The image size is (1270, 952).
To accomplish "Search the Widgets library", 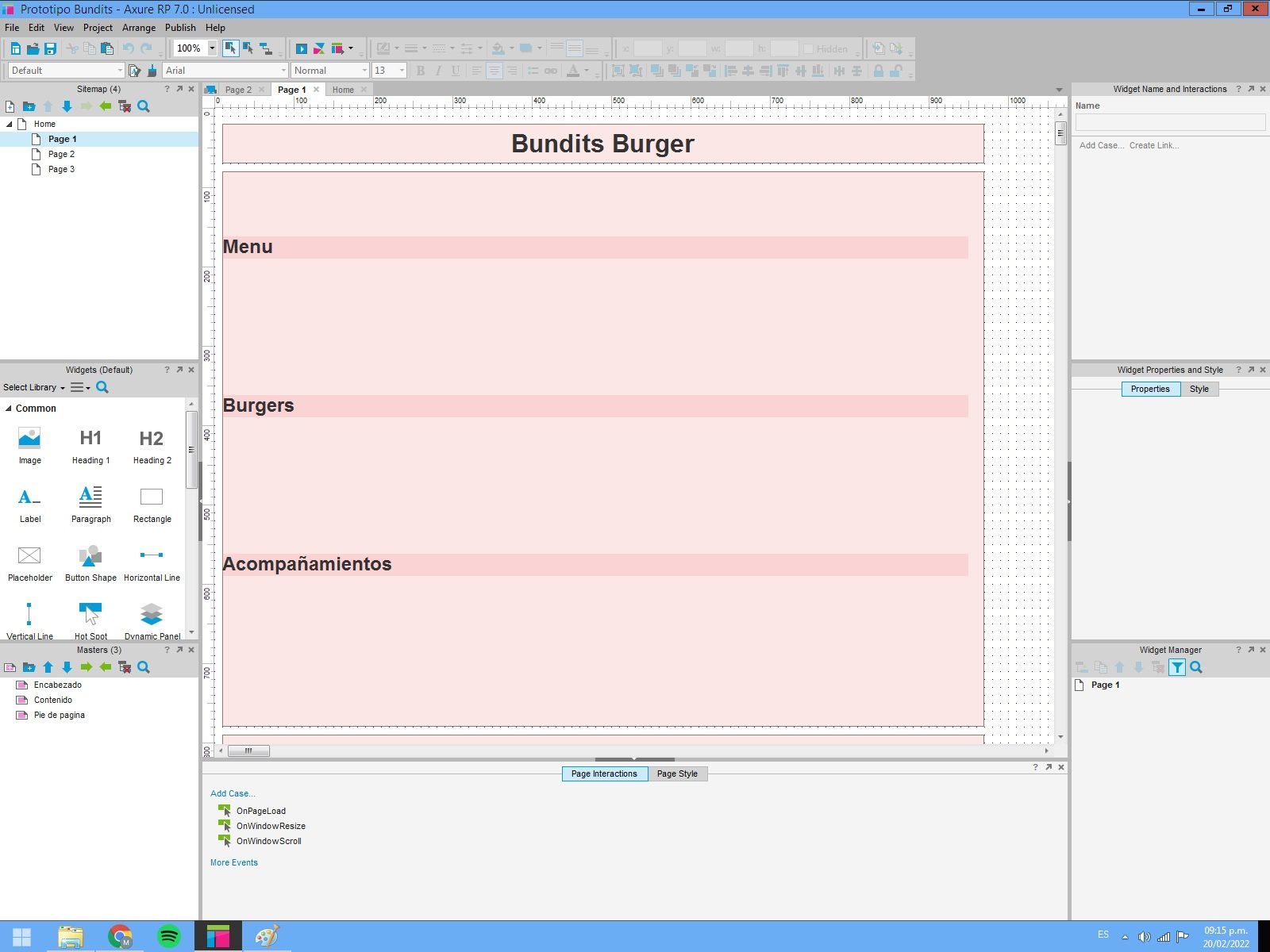I will coord(102,387).
